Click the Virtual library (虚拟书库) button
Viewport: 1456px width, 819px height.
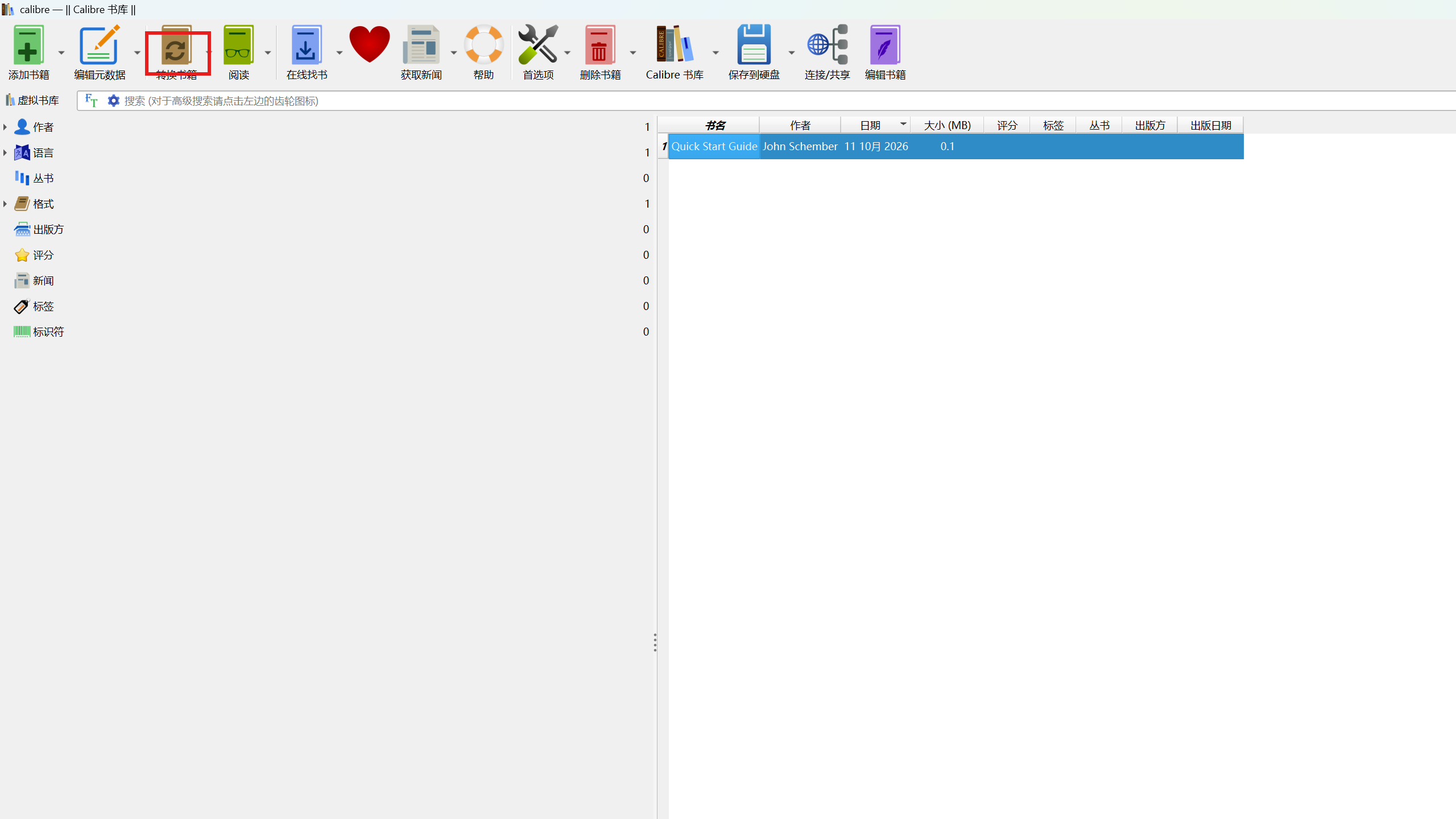[x=32, y=101]
